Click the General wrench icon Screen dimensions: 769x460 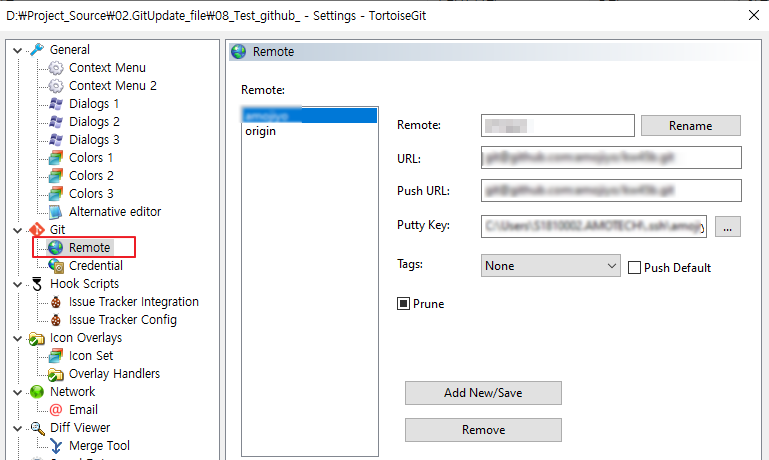[37, 50]
